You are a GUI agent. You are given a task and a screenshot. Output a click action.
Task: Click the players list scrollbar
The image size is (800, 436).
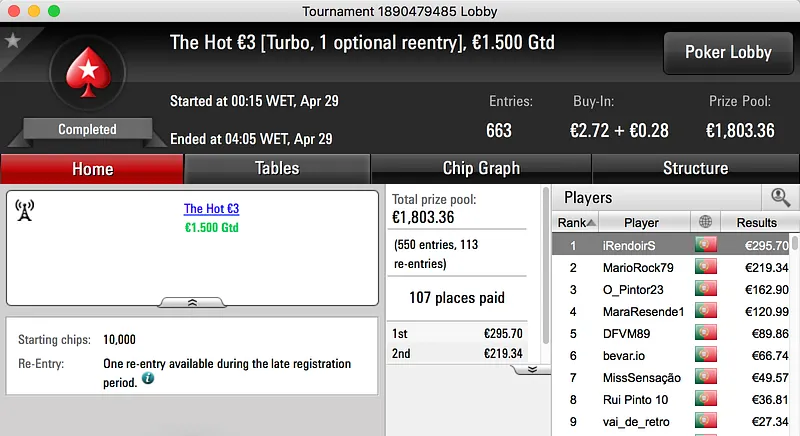coord(795,330)
